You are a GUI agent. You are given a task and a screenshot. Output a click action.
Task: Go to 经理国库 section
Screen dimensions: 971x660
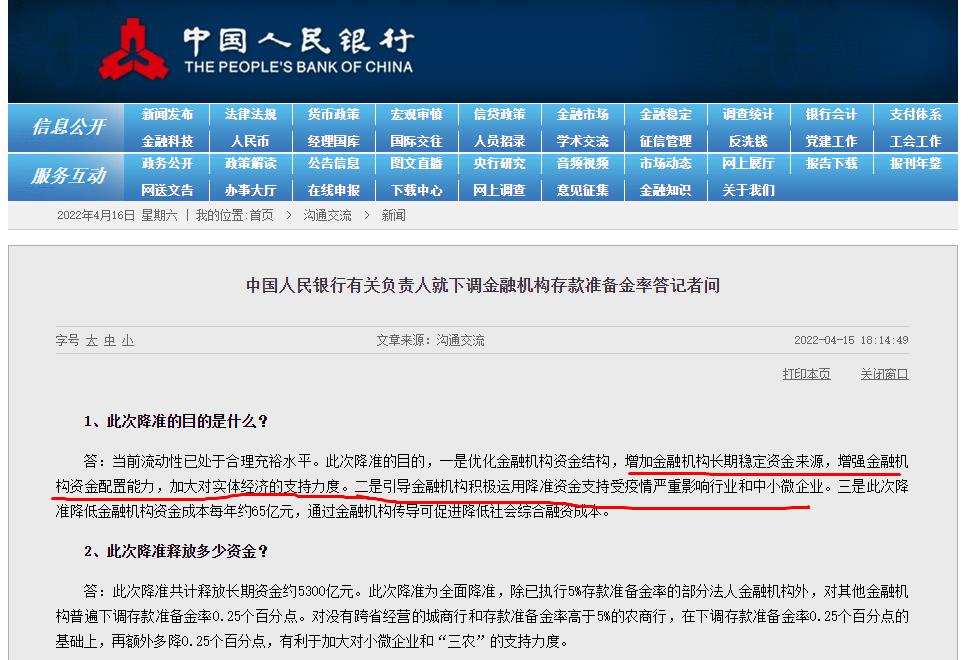pyautogui.click(x=333, y=141)
